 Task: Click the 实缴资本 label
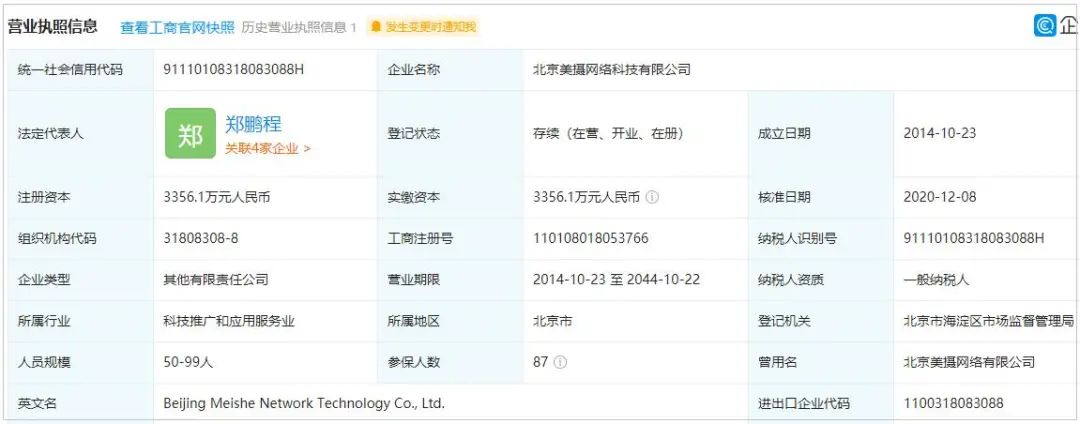(x=414, y=198)
